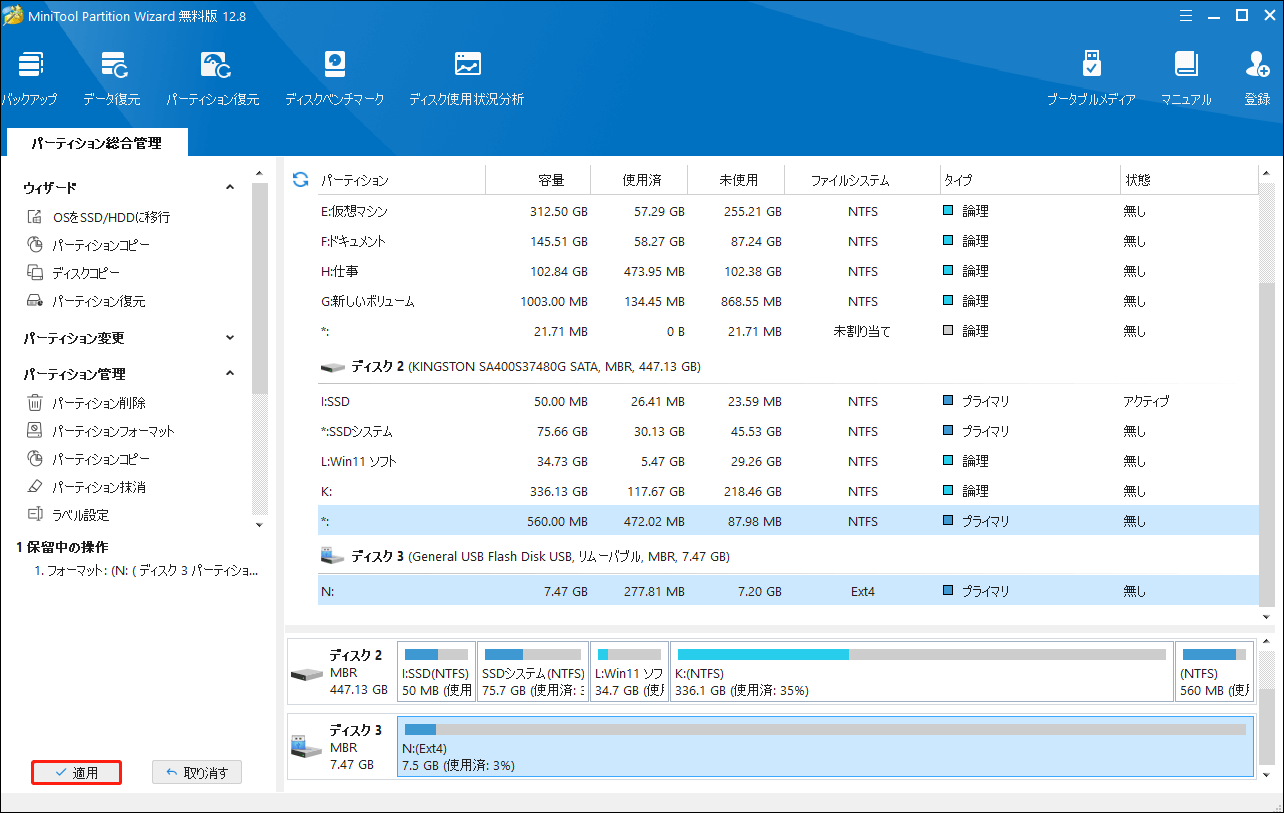Select the I:SSD(NTFS) block in the disk map

tap(435, 673)
